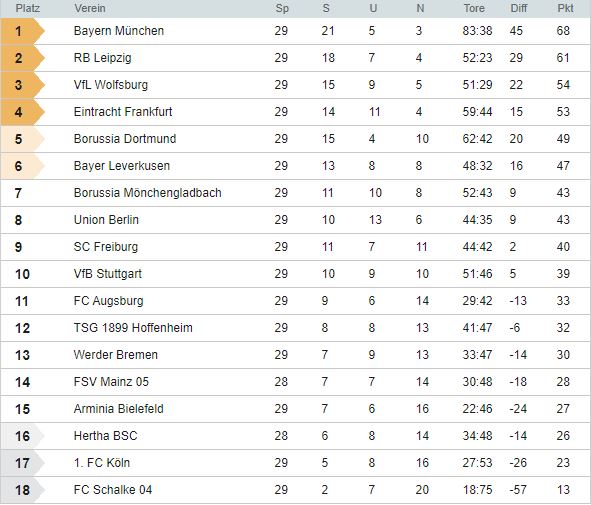This screenshot has height=505, width=591.
Task: Click the orange rank 4 position badge
Action: coord(23,112)
